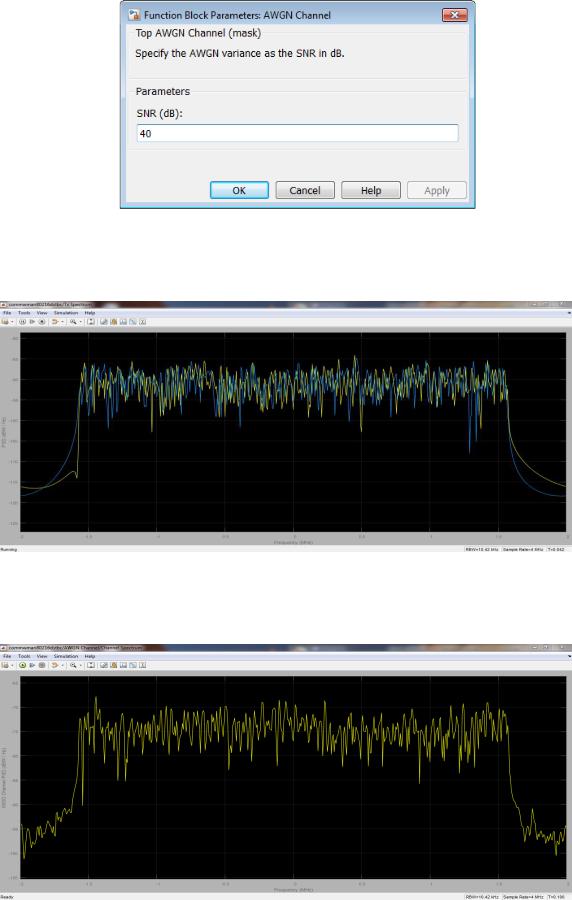Click the print icon in Tx Spectrum toolbar
Viewport: 572px width, 900px height.
pyautogui.click(x=5, y=322)
